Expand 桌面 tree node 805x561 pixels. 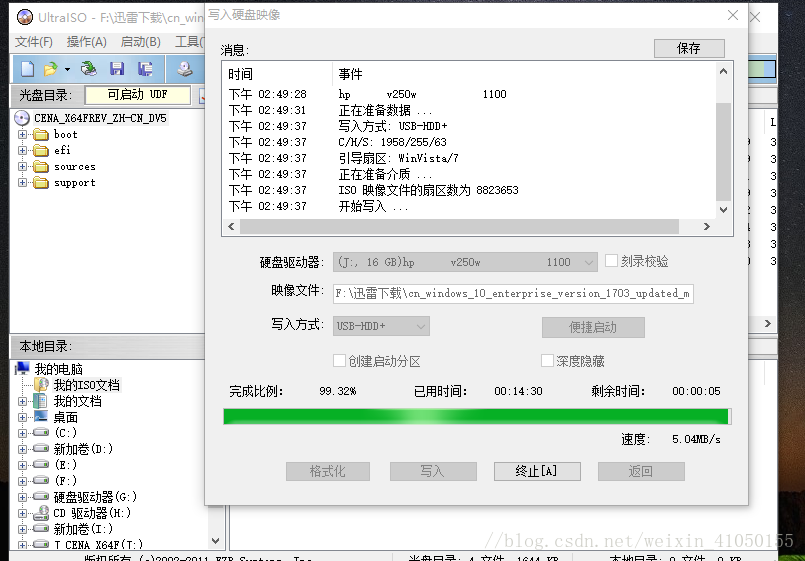pos(22,417)
